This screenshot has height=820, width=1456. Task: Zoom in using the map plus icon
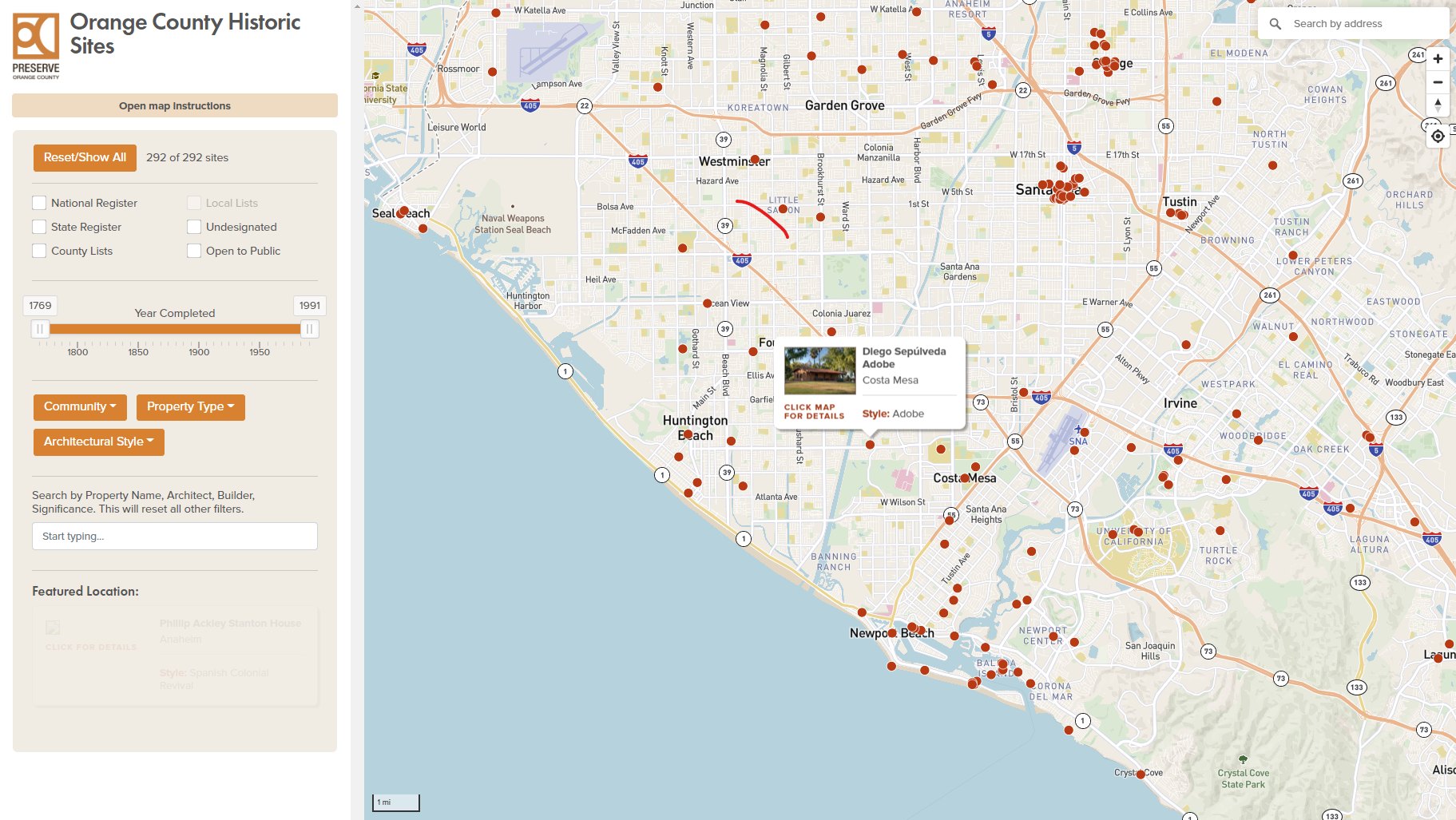pyautogui.click(x=1438, y=58)
